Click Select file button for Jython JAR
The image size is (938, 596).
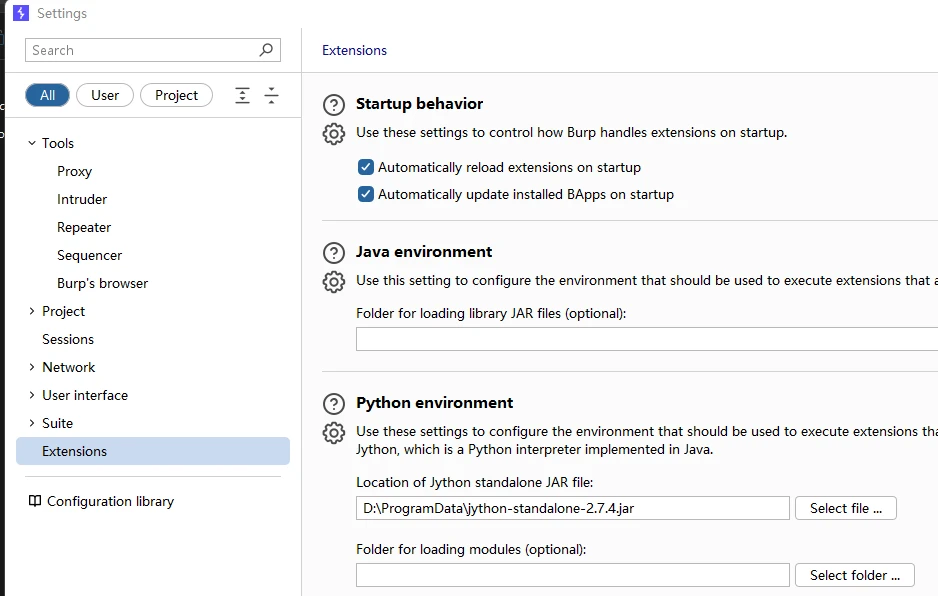point(845,508)
